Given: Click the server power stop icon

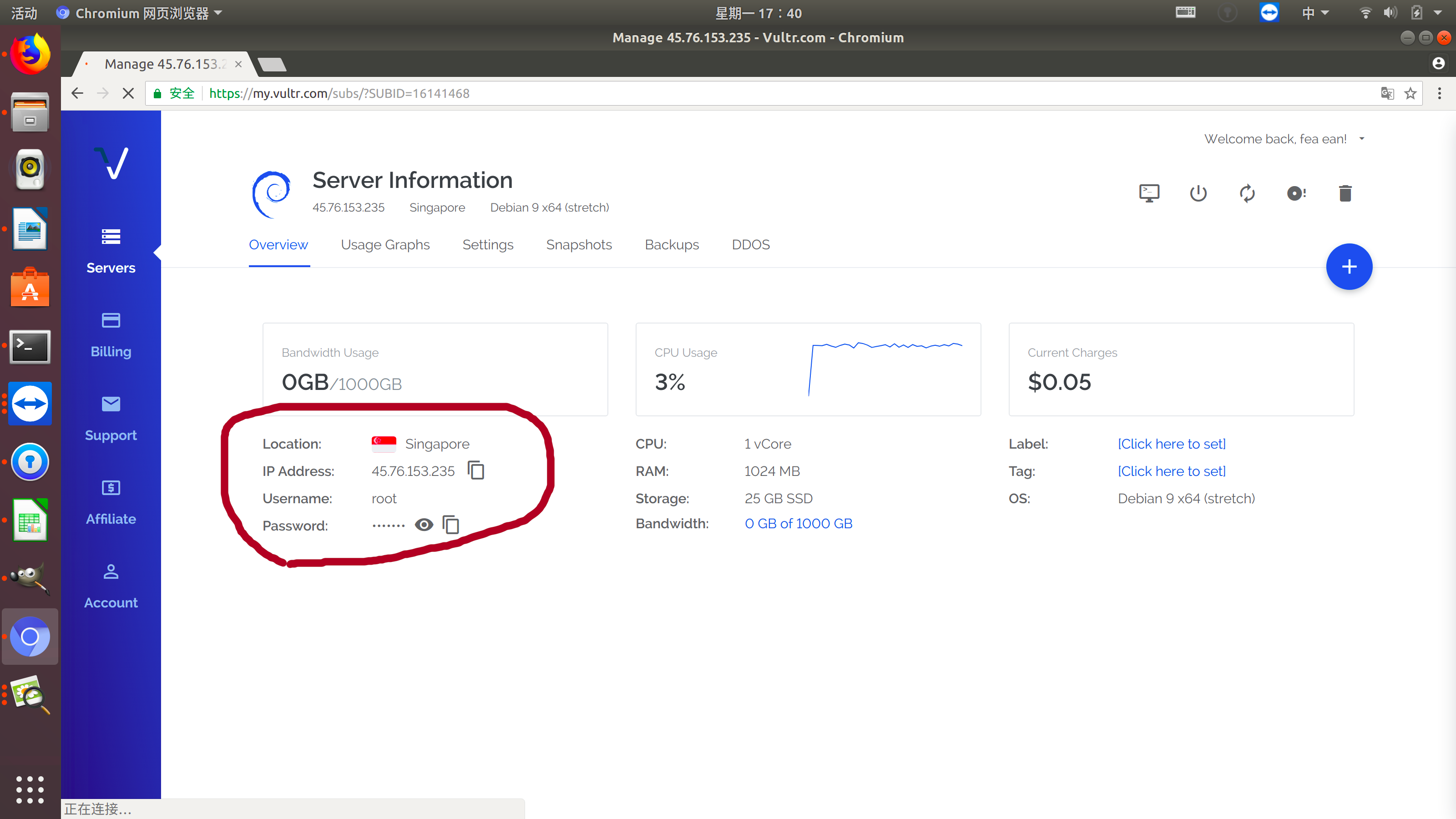Looking at the screenshot, I should click(x=1198, y=193).
